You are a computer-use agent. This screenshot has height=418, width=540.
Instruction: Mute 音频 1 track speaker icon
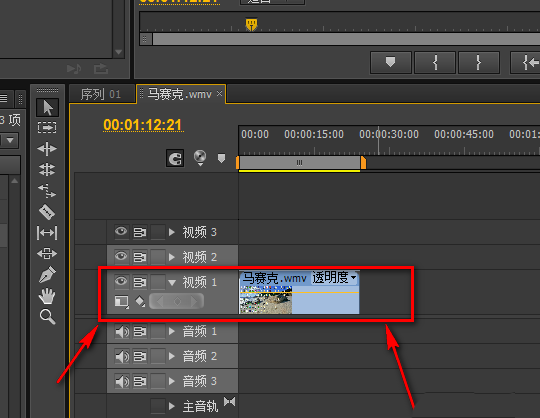122,332
